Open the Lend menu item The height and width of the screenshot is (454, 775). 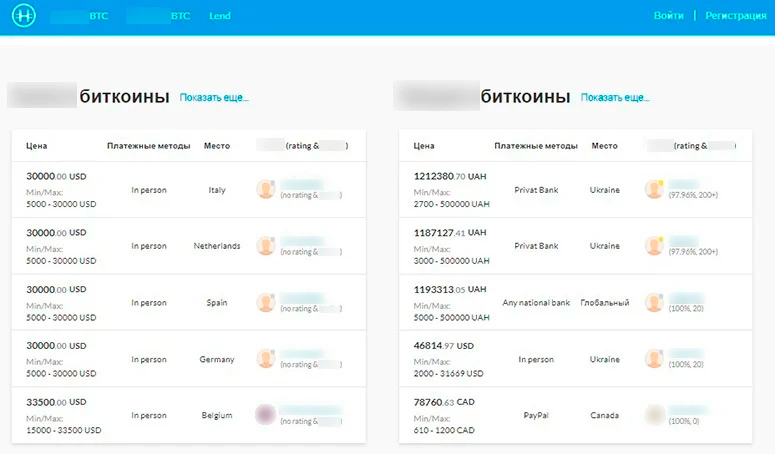[219, 17]
